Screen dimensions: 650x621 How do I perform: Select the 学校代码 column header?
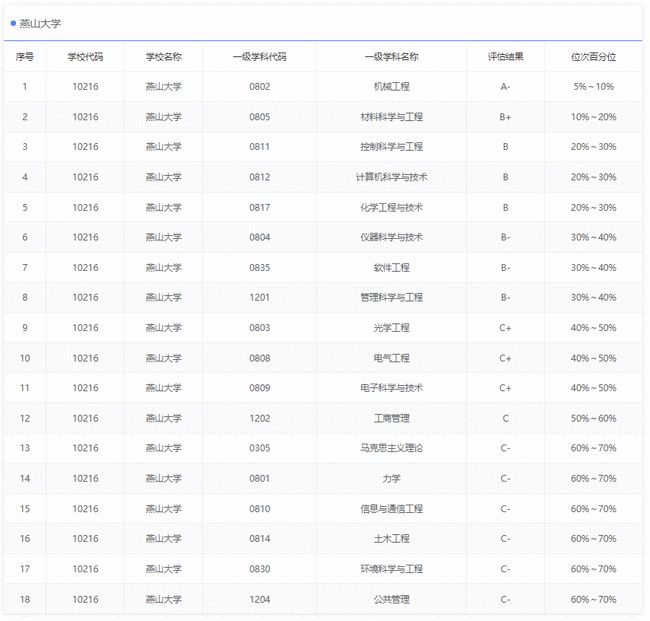pyautogui.click(x=85, y=56)
